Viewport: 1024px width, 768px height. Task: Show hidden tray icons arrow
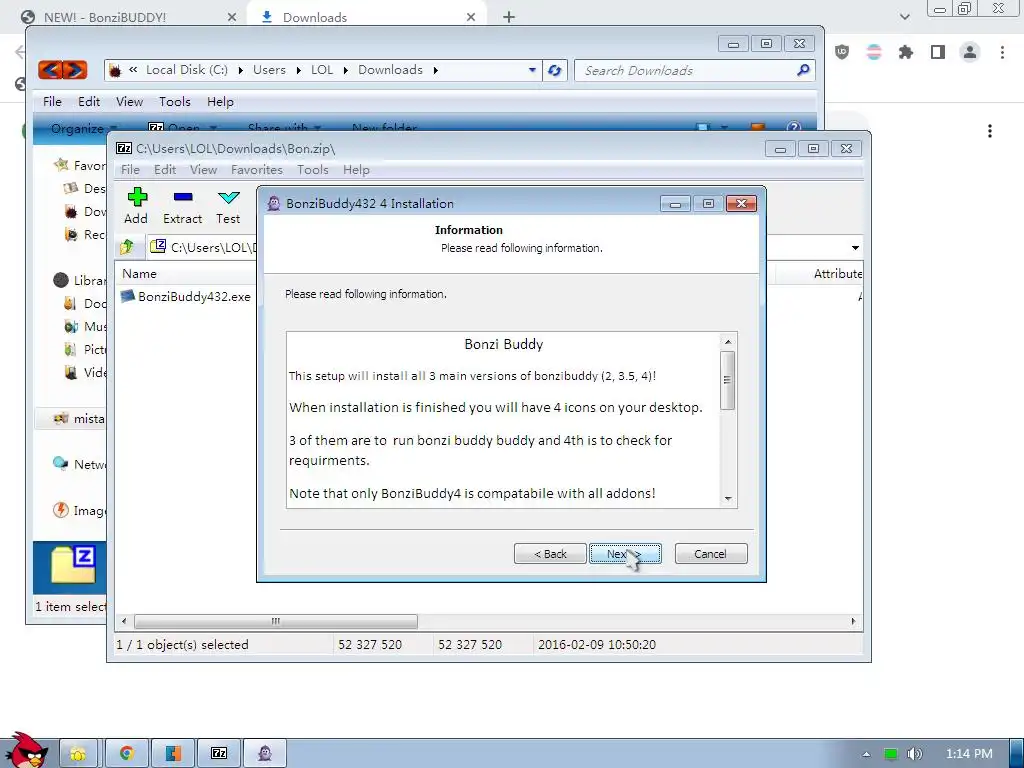[x=866, y=754]
